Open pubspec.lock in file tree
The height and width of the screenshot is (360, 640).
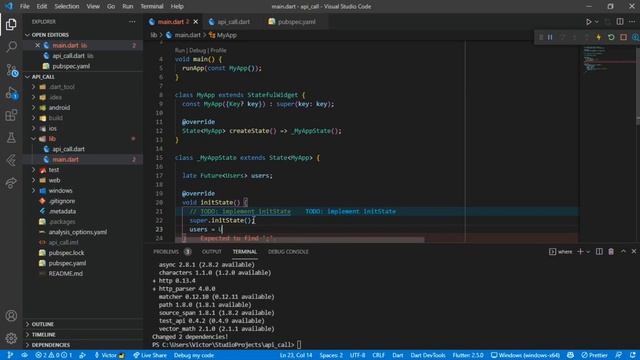67,253
